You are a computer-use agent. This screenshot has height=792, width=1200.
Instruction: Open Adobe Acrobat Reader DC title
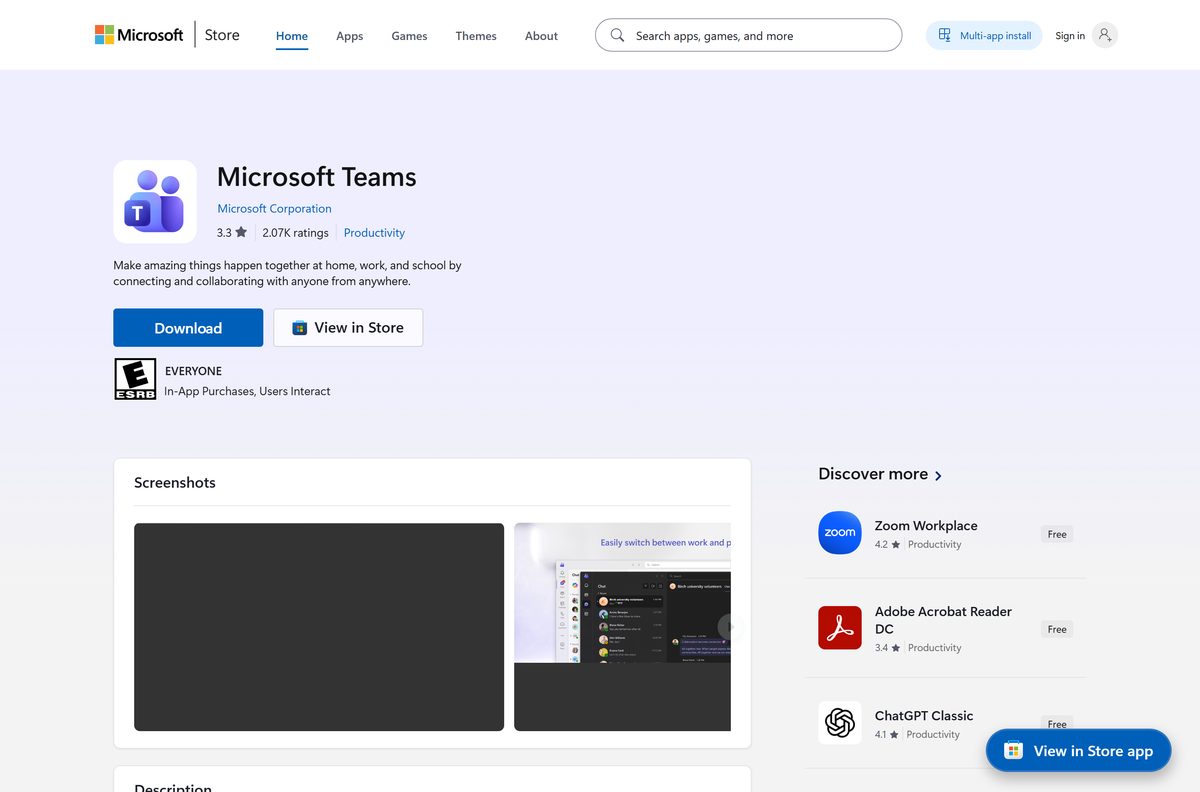point(943,620)
